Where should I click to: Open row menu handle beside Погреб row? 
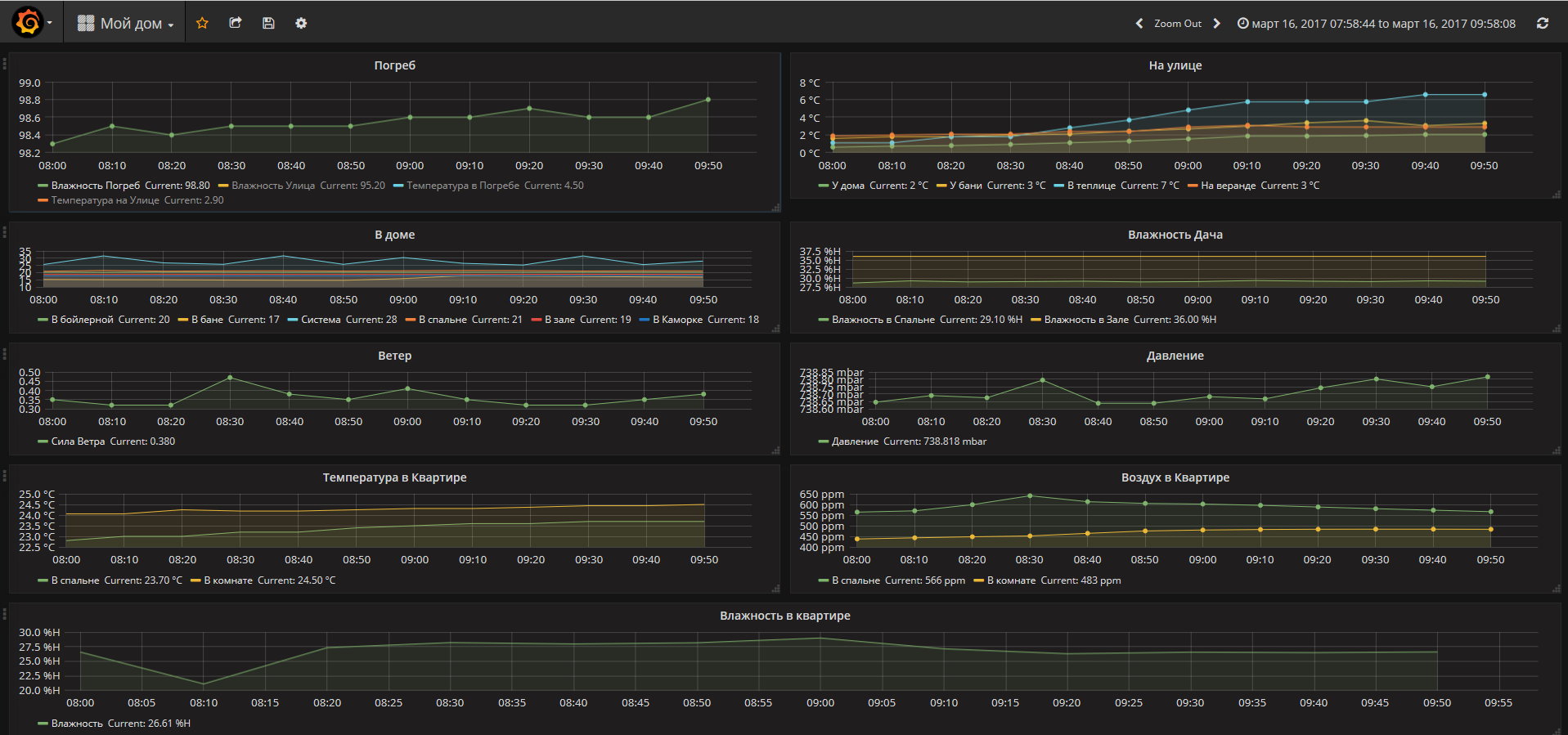[4, 62]
